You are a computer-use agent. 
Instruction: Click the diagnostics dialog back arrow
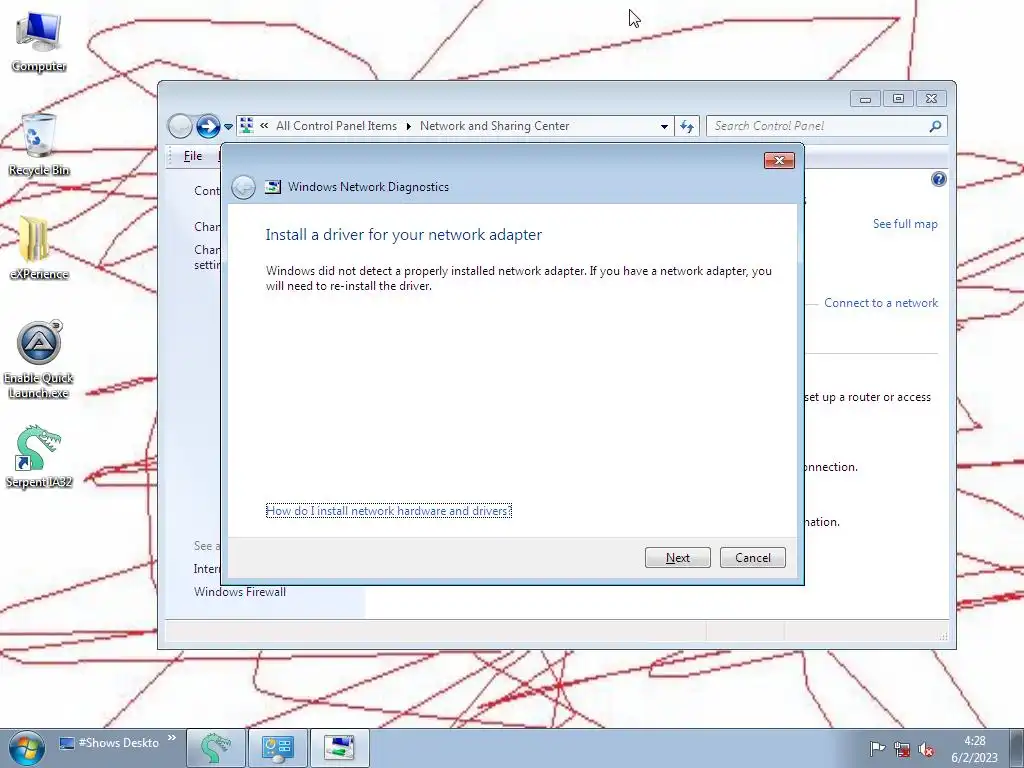point(244,187)
